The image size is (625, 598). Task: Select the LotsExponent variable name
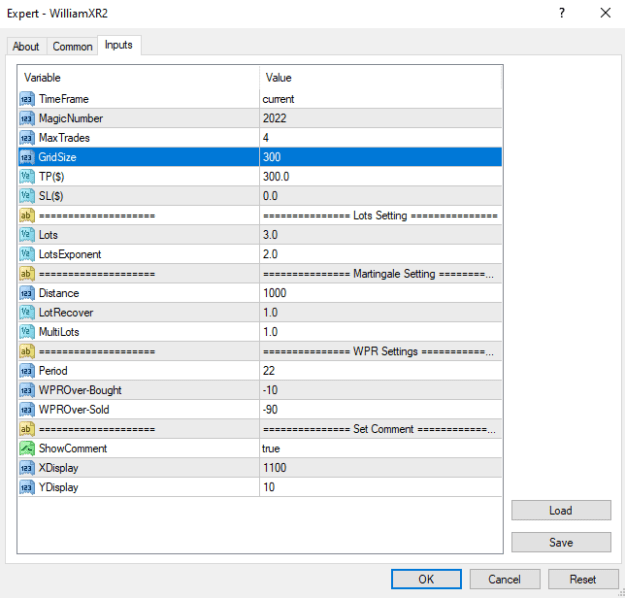pyautogui.click(x=70, y=254)
